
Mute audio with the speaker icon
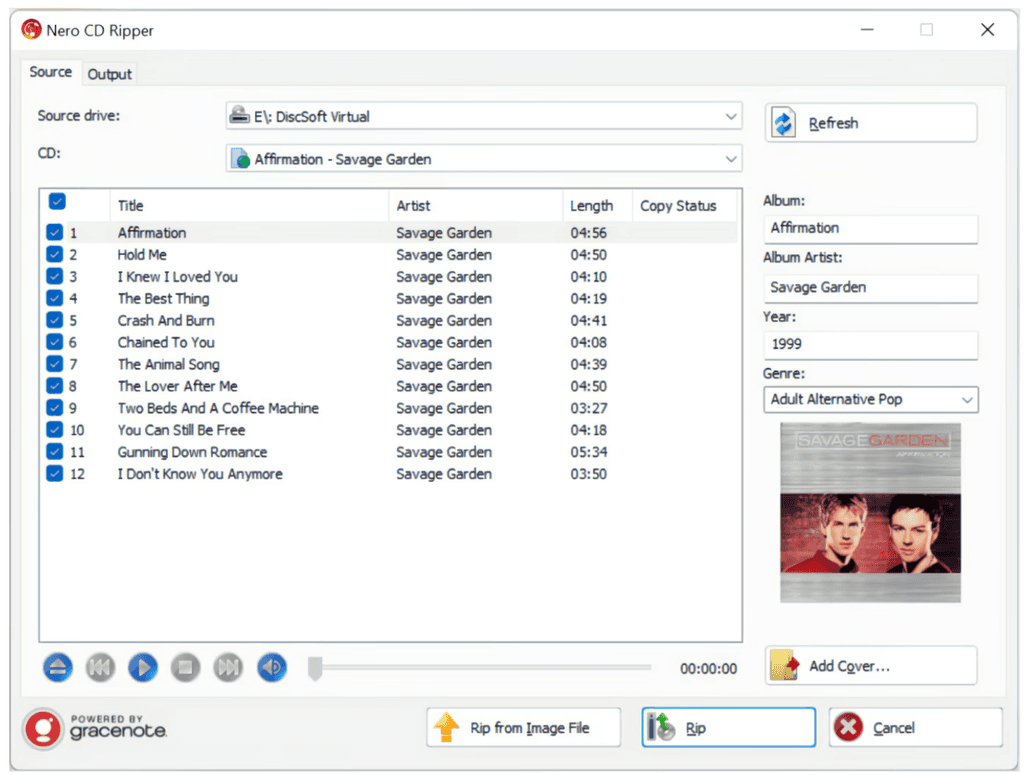pyautogui.click(x=271, y=667)
